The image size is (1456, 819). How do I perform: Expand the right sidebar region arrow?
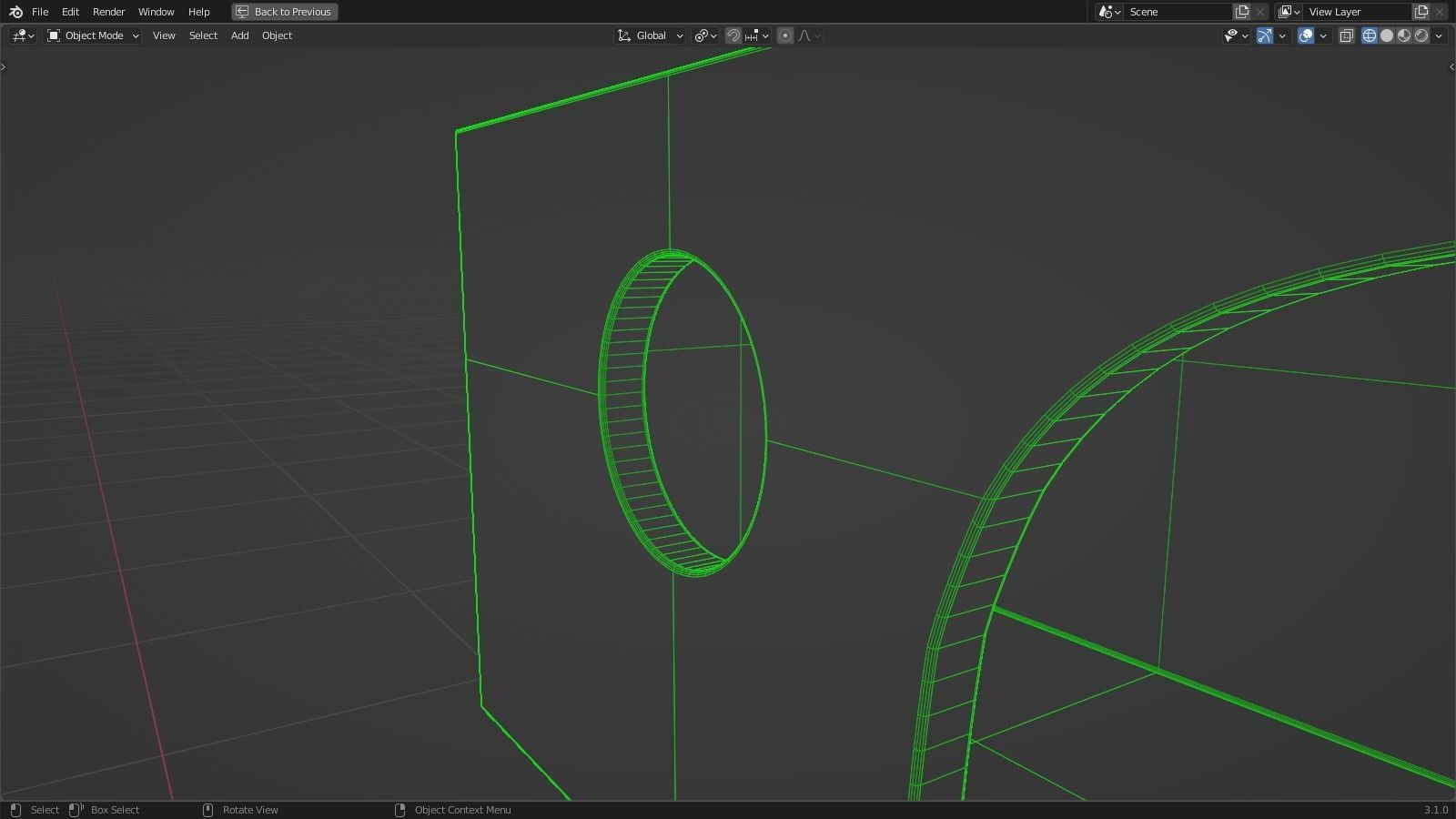point(1451,66)
